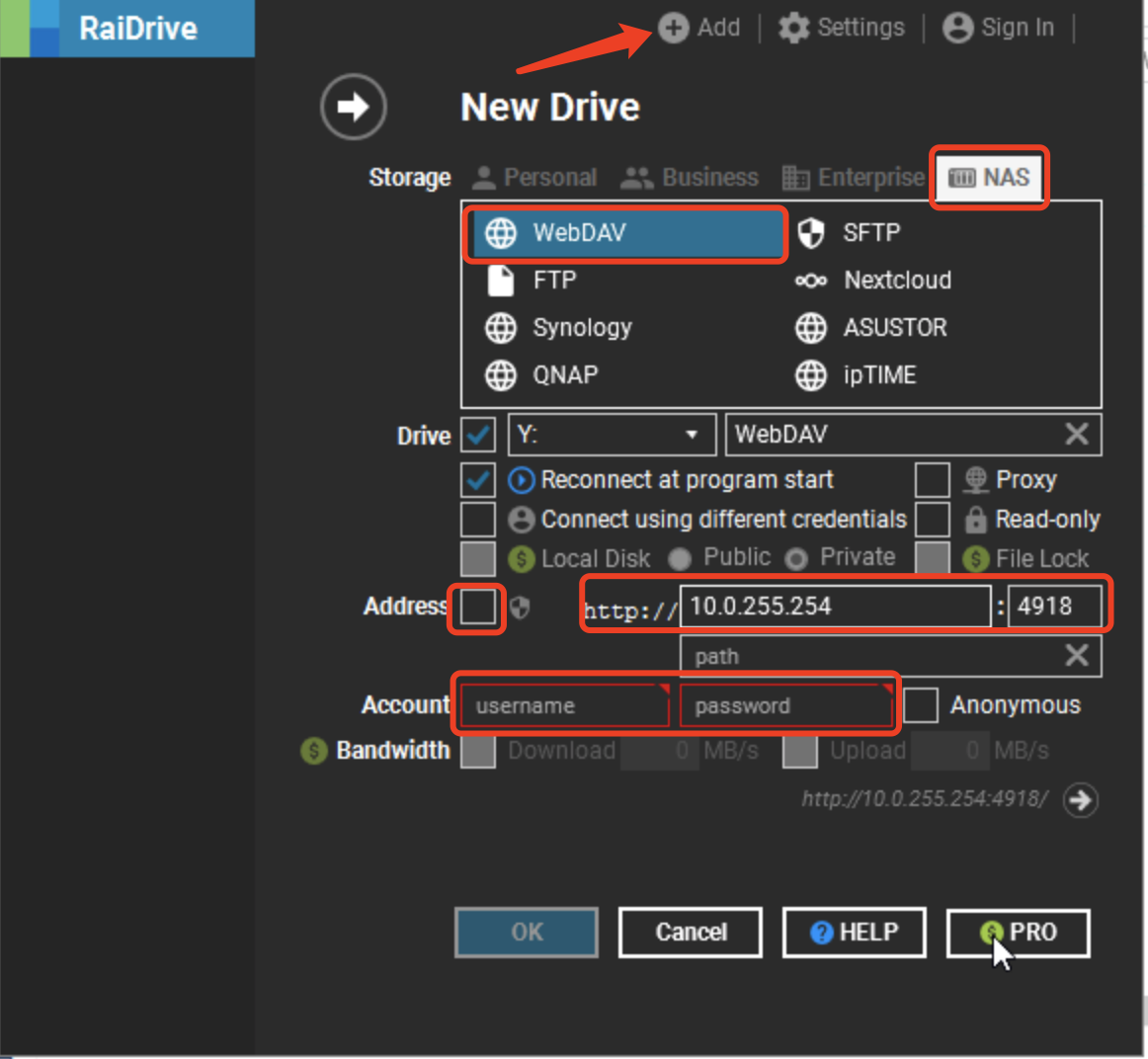1148x1059 pixels.
Task: Click the Local Disk dollar icon
Action: [x=522, y=559]
